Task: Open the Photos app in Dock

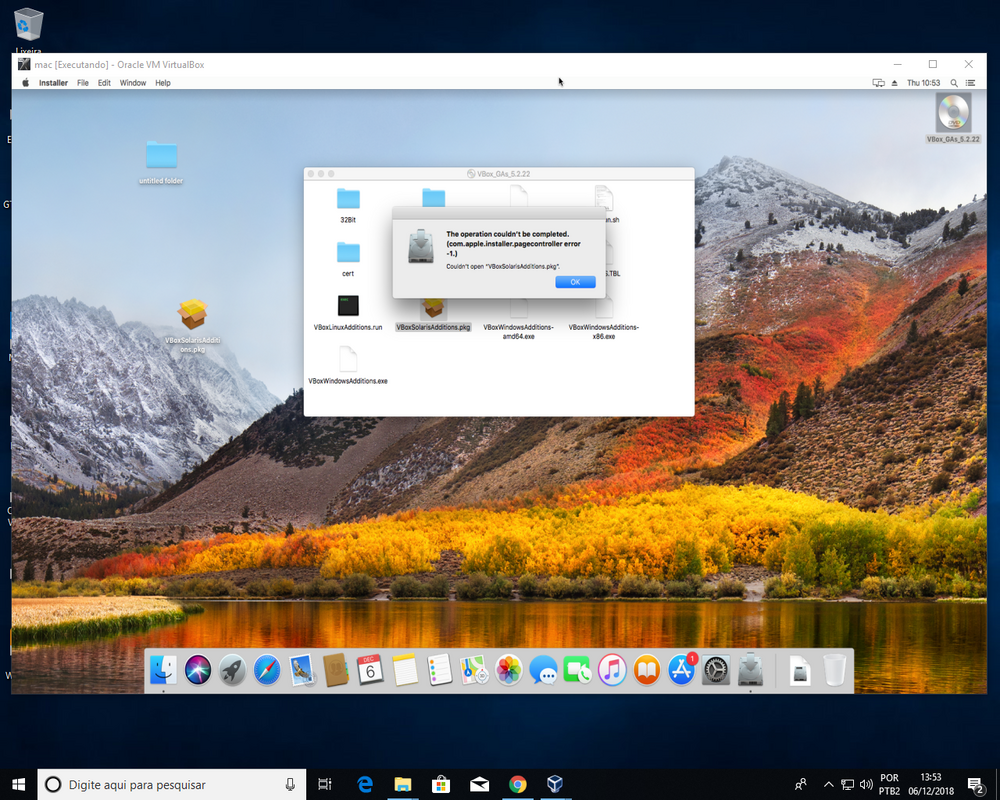Action: [509, 670]
